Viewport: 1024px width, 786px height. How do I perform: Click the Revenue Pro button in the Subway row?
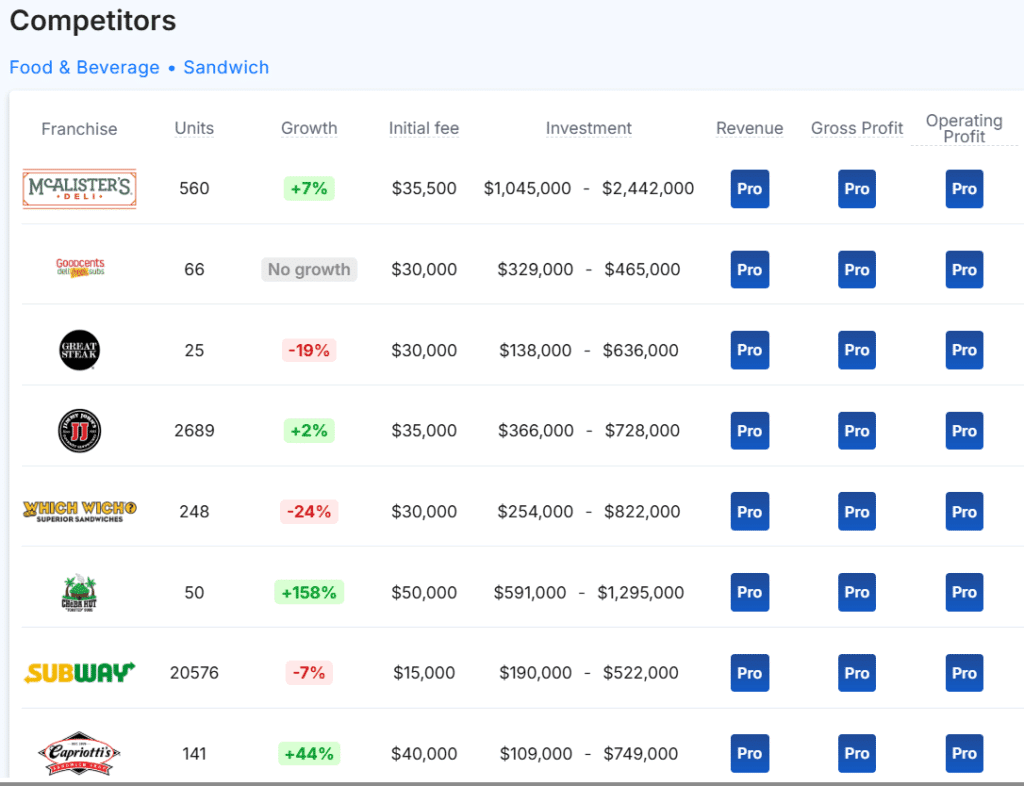750,673
